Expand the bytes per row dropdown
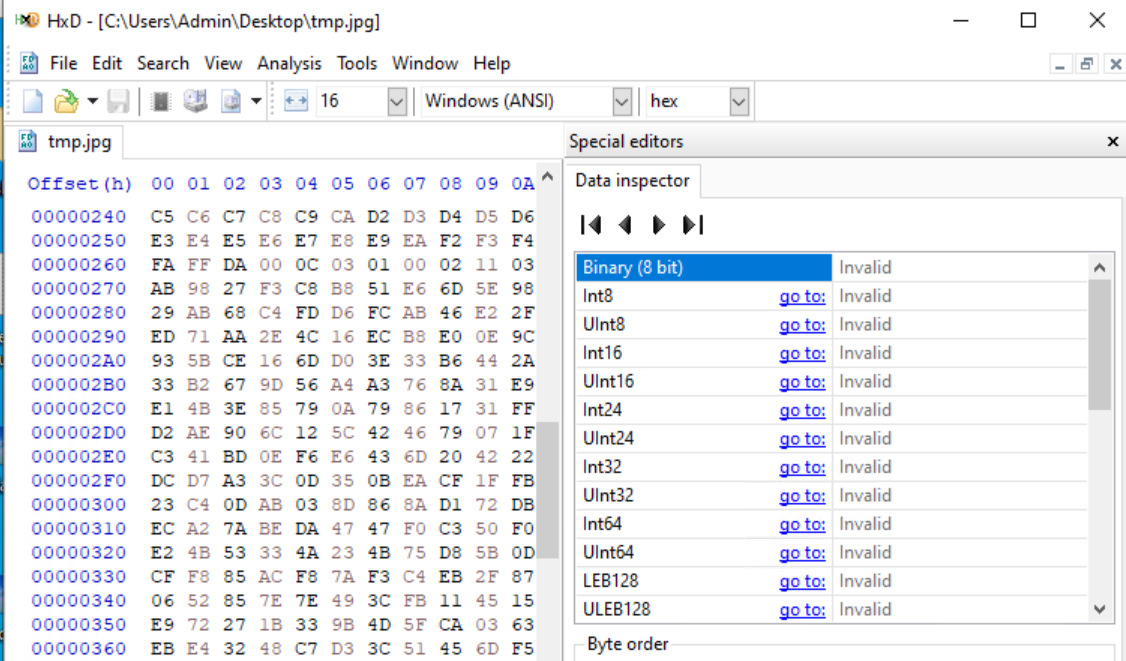 (396, 101)
